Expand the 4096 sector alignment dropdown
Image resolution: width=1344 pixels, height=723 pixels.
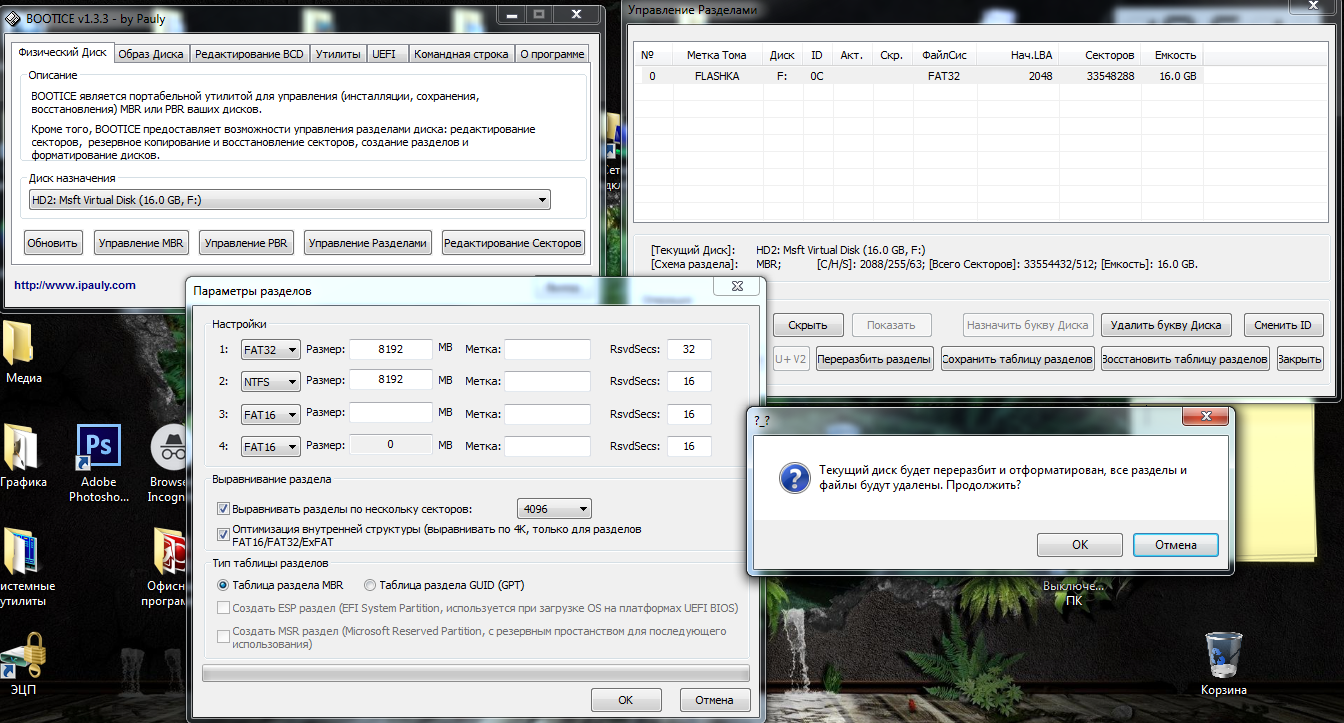click(582, 509)
